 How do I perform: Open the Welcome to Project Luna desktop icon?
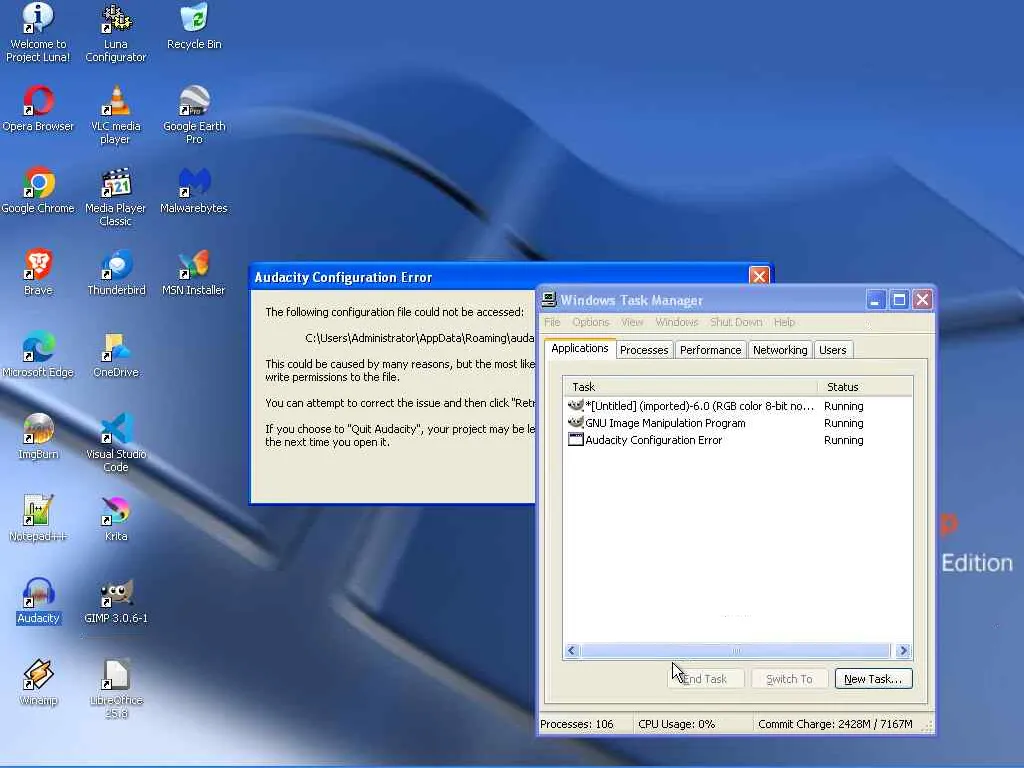point(38,33)
